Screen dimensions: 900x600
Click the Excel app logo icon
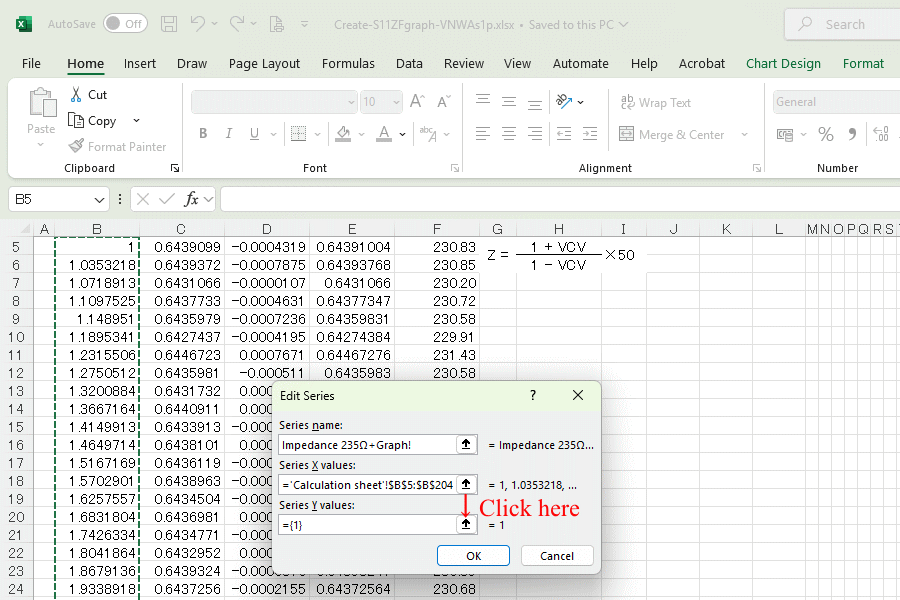pos(24,24)
